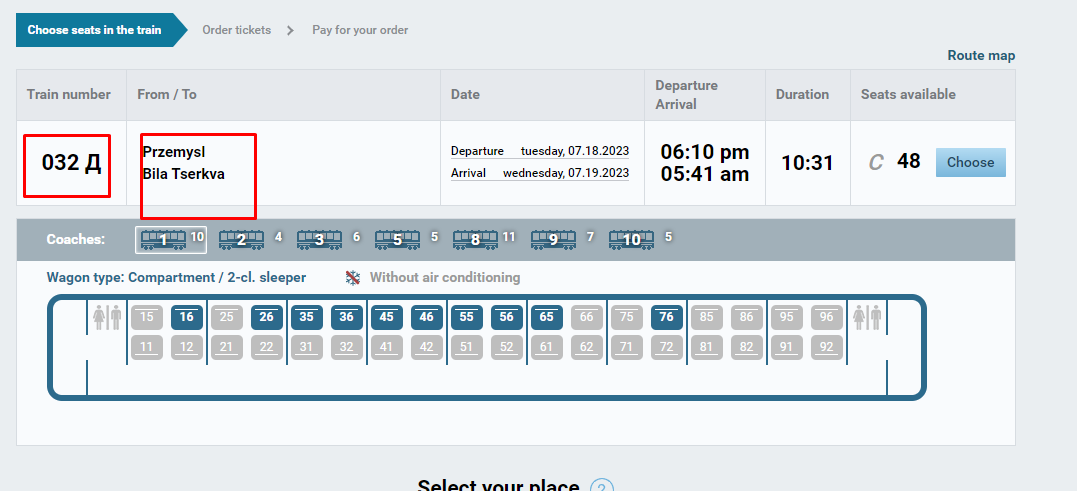Image resolution: width=1077 pixels, height=491 pixels.
Task: Click the Przemysl station name
Action: tap(174, 152)
